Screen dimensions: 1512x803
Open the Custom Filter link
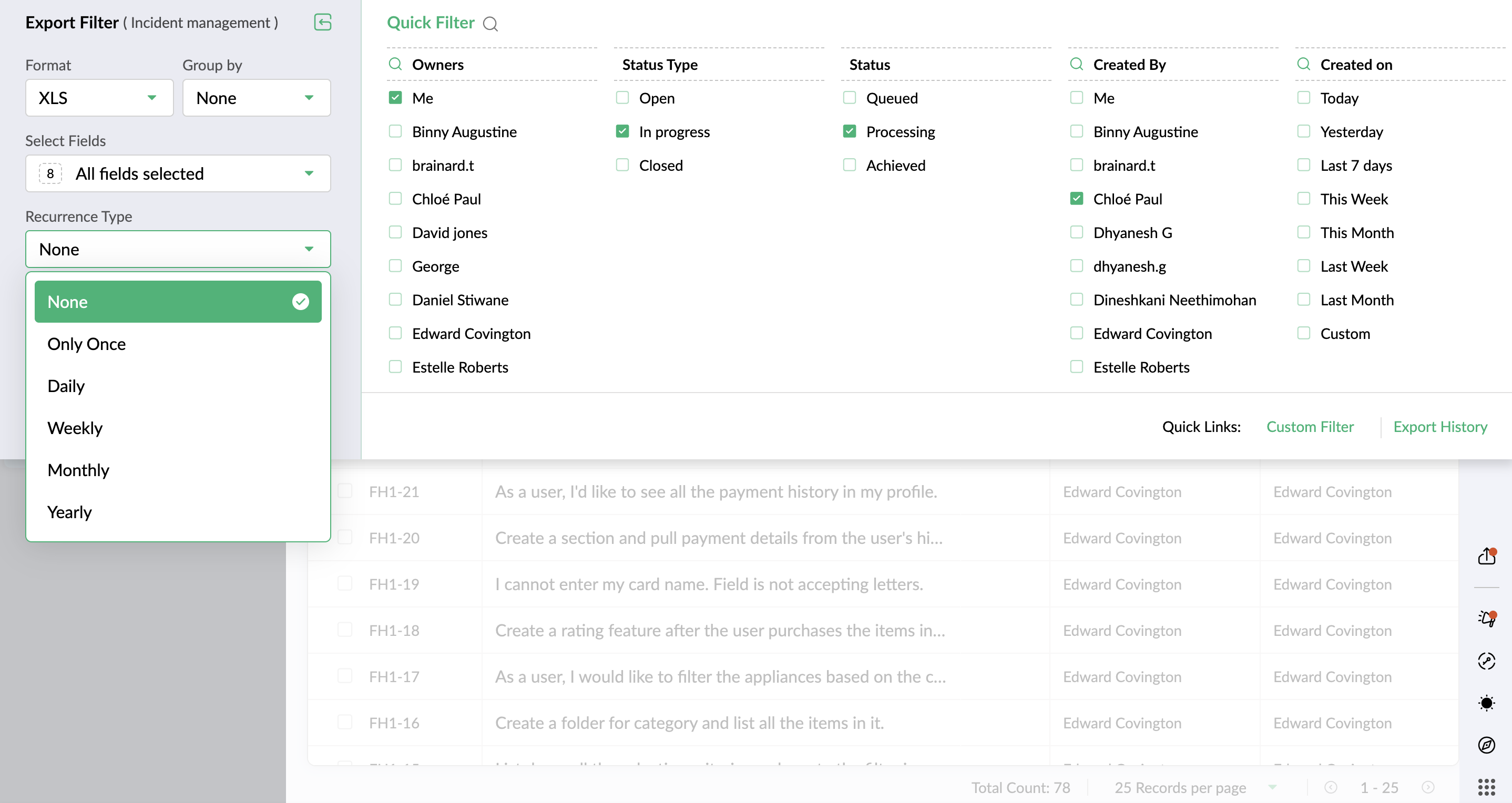click(1310, 426)
